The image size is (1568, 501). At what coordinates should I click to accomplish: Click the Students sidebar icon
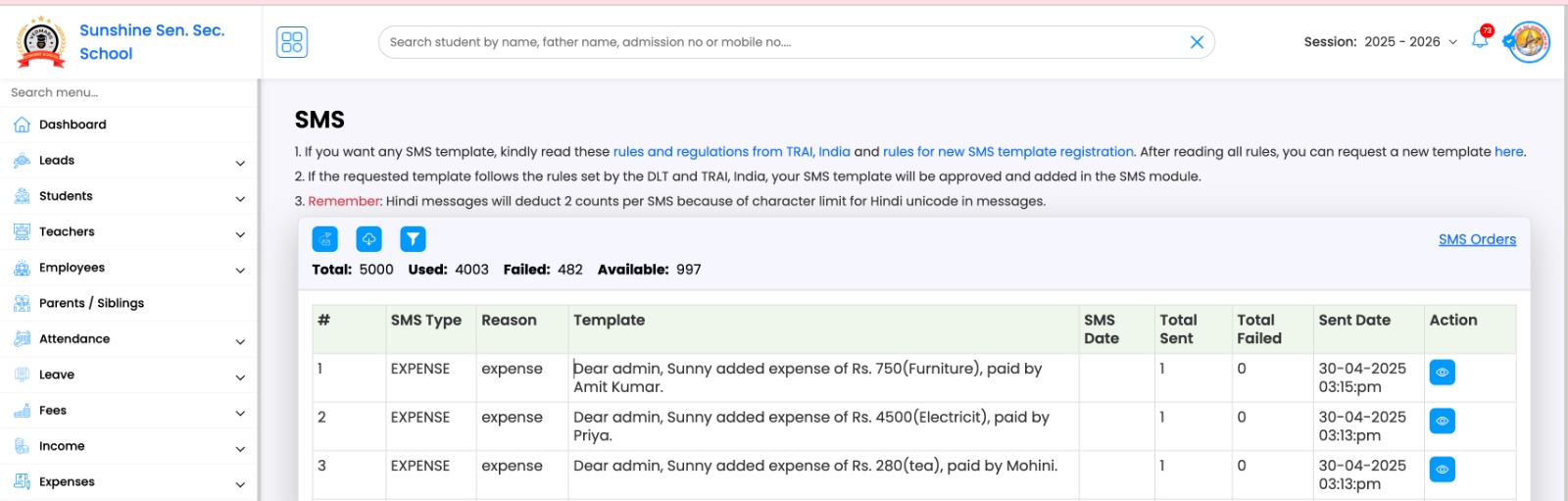click(22, 196)
